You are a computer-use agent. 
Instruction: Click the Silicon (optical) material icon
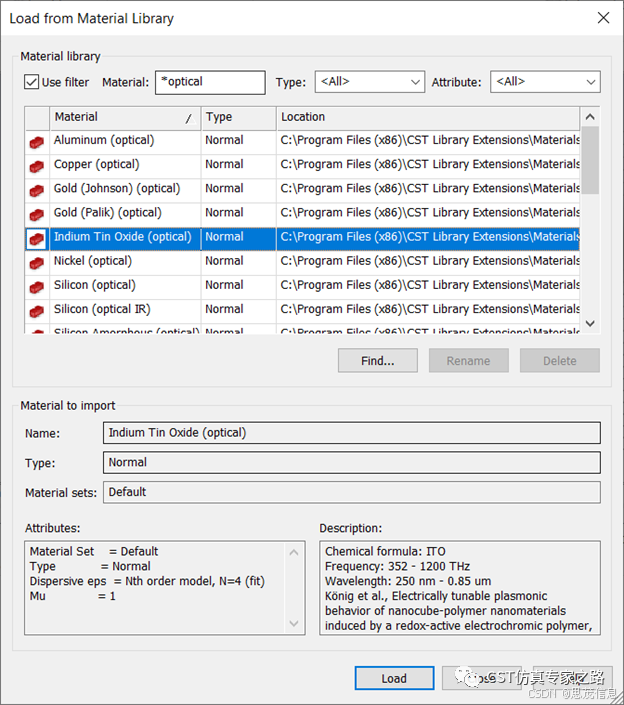[36, 287]
